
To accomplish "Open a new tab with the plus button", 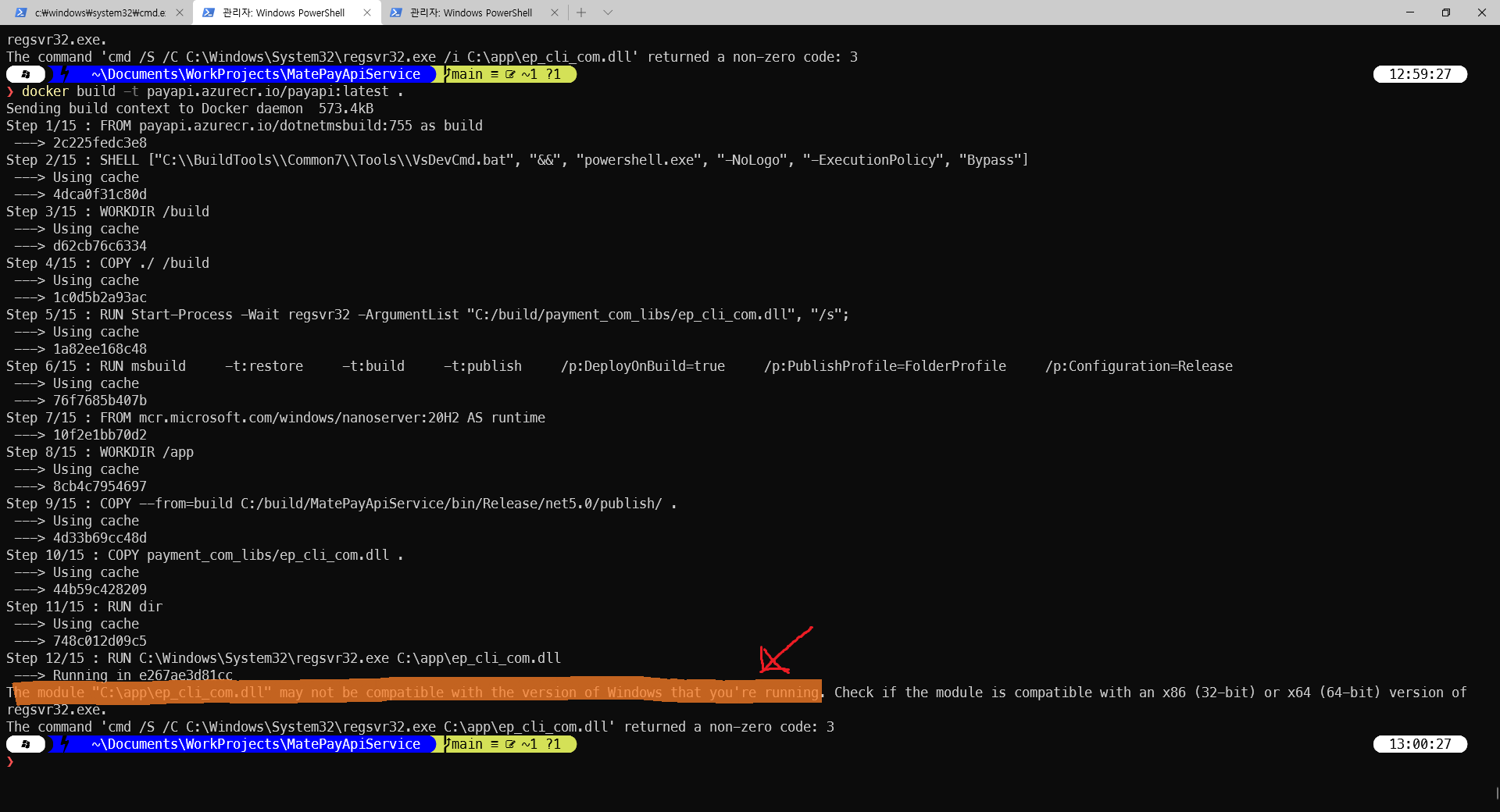I will click(x=581, y=12).
